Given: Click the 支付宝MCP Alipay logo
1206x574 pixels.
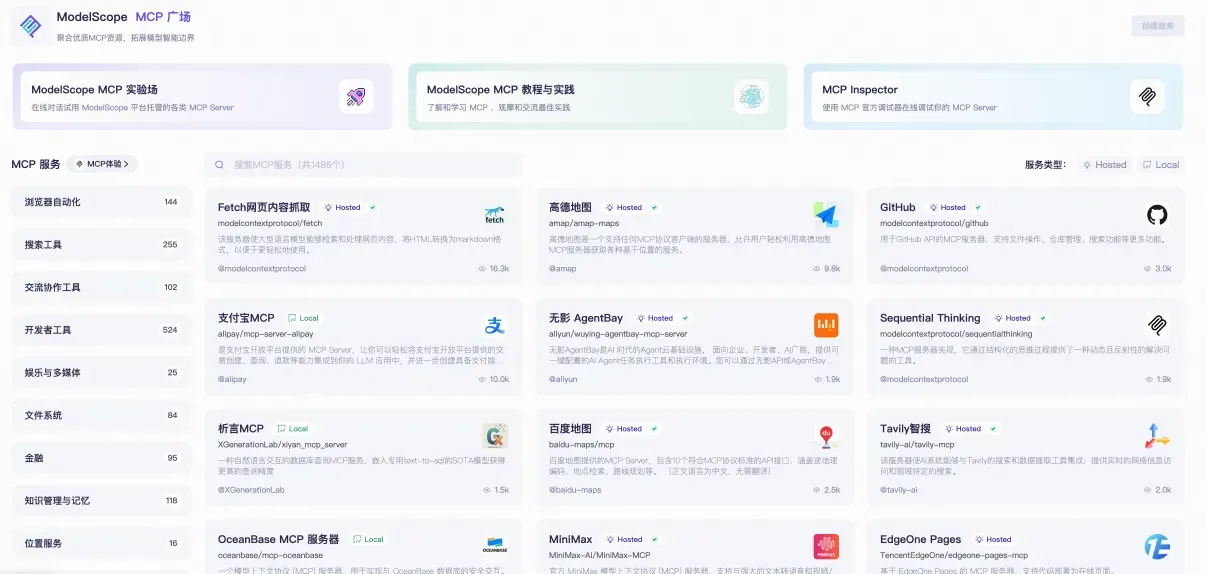Looking at the screenshot, I should coord(495,325).
